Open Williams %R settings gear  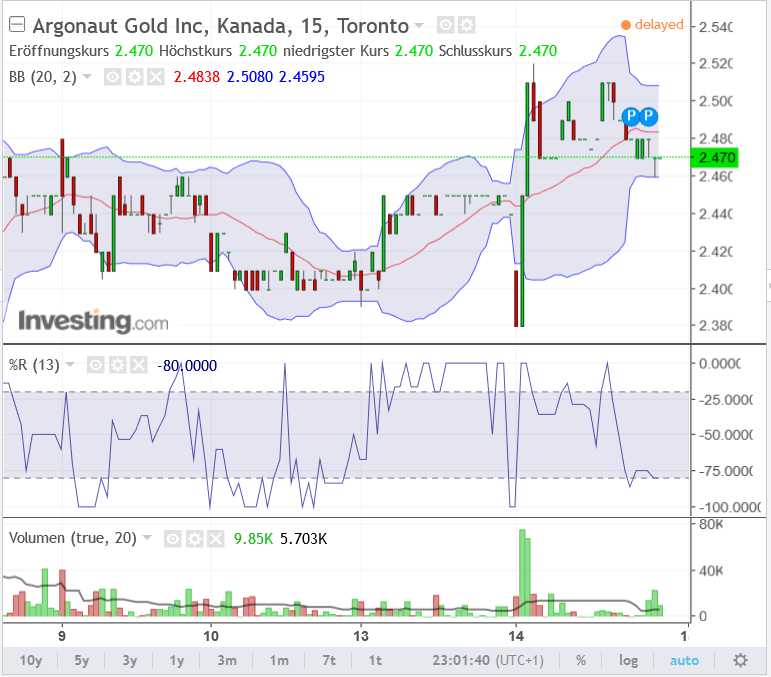click(118, 365)
